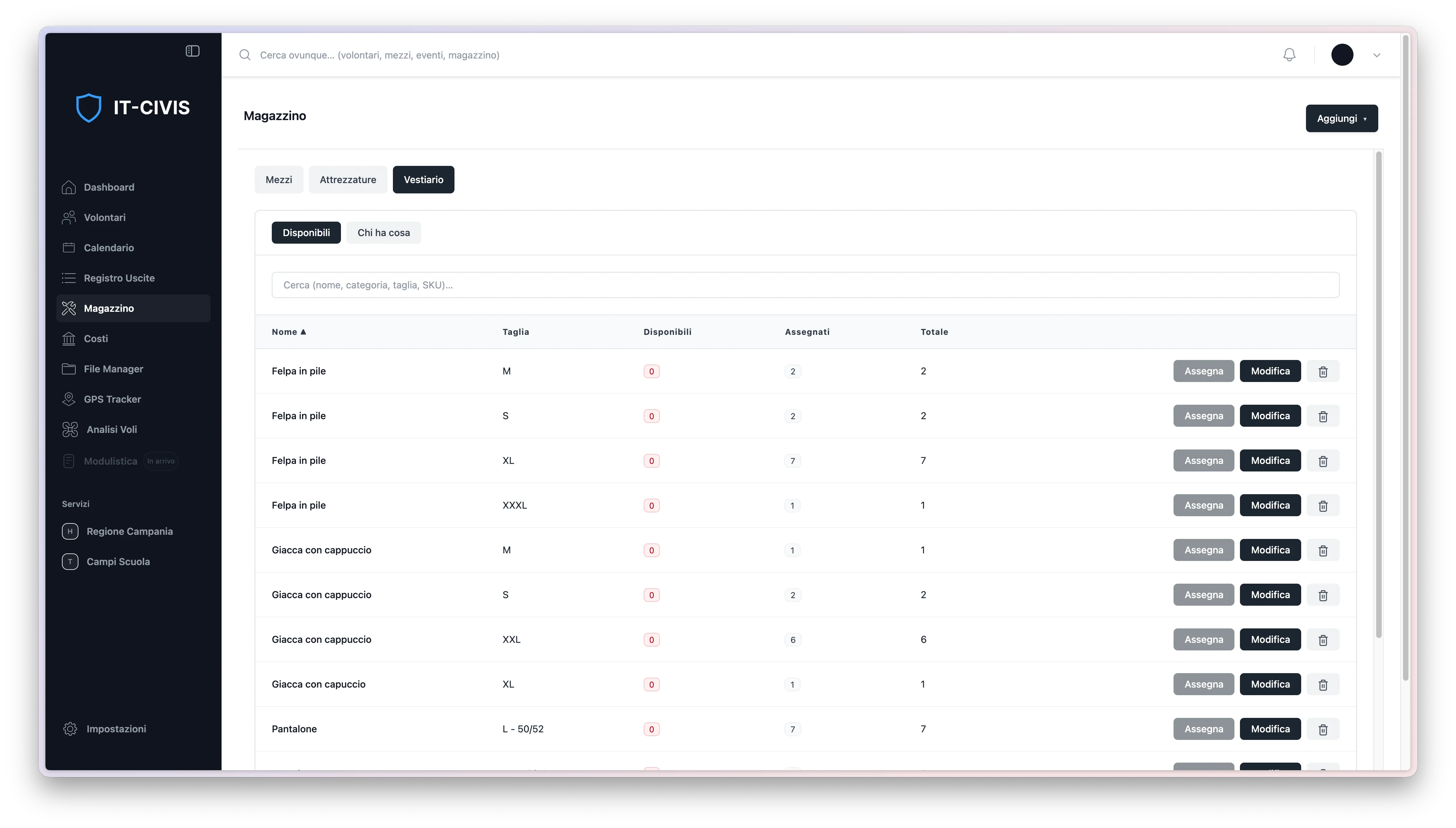The width and height of the screenshot is (1456, 828).
Task: Open the user account chevron menu
Action: 1376,55
